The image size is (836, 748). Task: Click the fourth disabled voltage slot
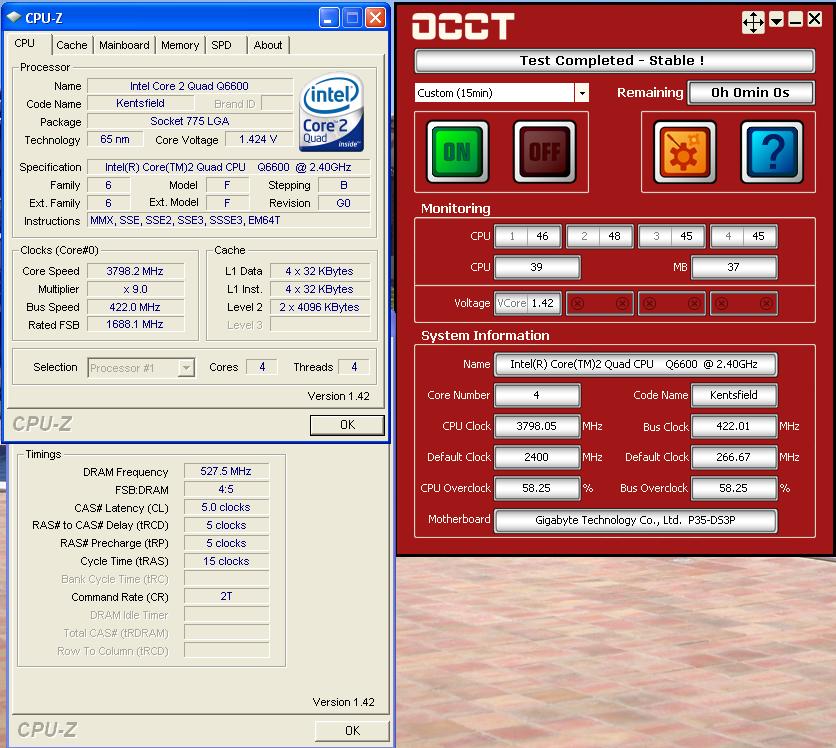744,303
